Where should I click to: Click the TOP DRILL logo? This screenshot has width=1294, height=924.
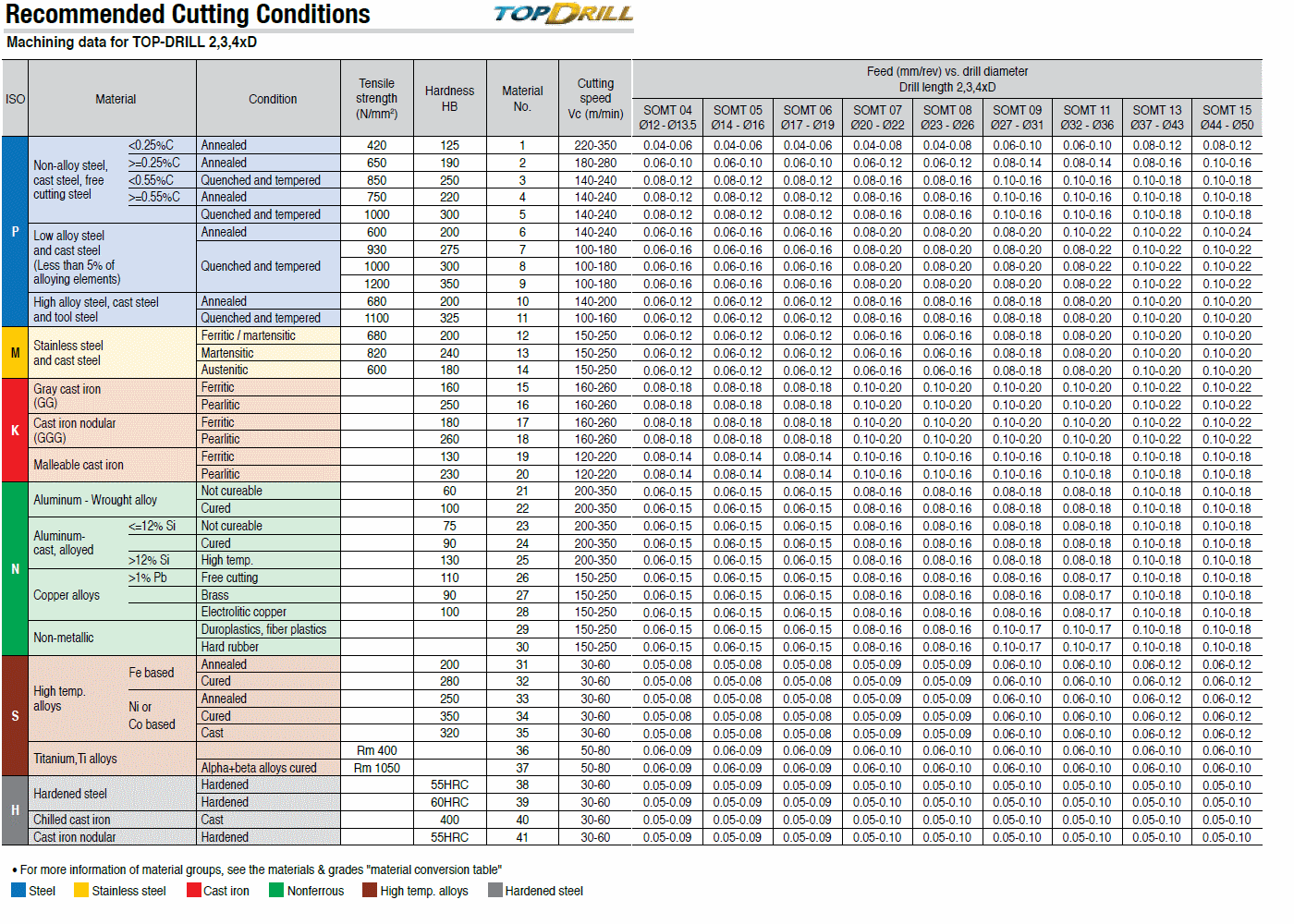pos(563,14)
